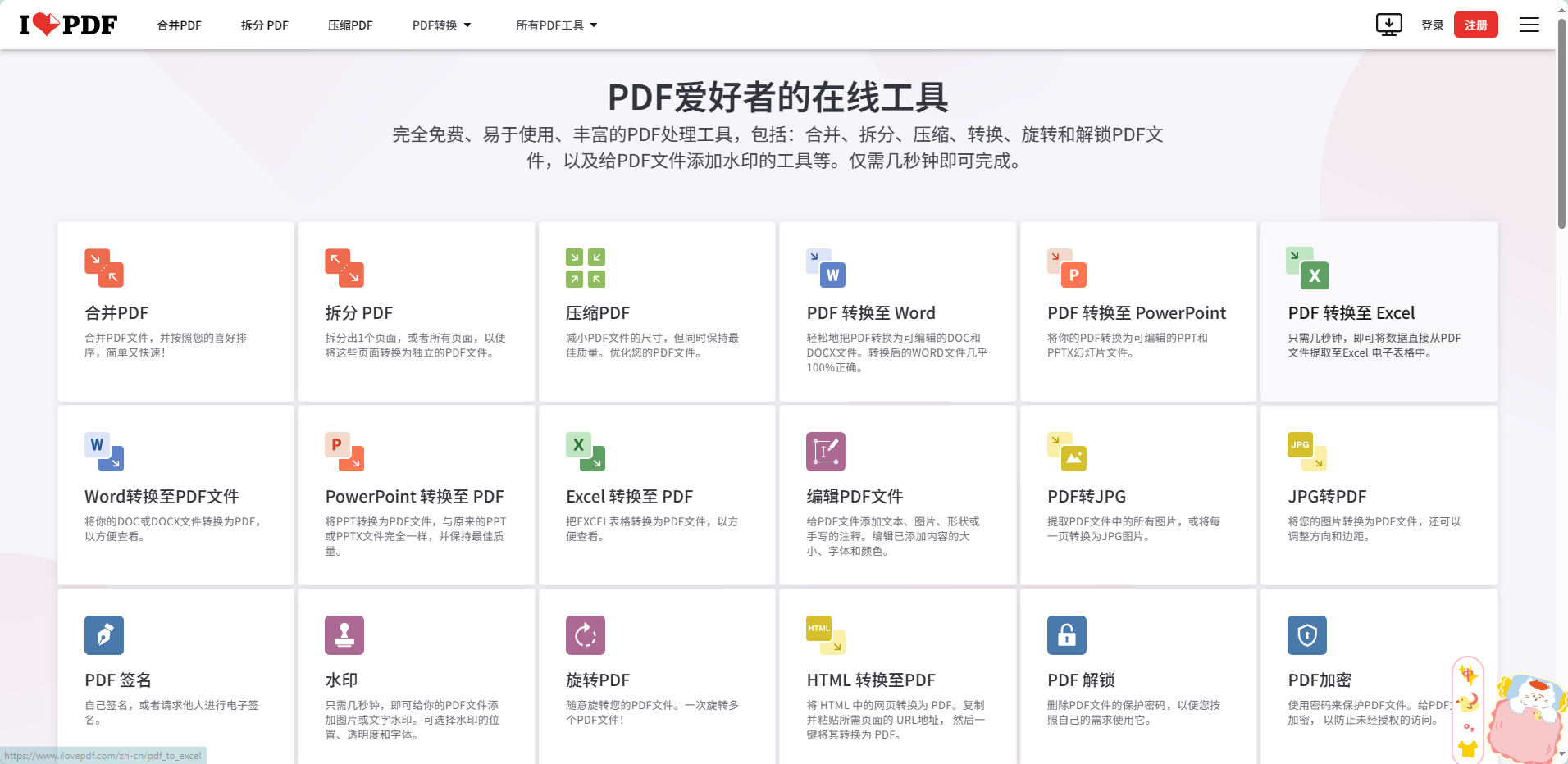
Task: Open the 拆分 PDF tool icon
Action: [x=344, y=268]
